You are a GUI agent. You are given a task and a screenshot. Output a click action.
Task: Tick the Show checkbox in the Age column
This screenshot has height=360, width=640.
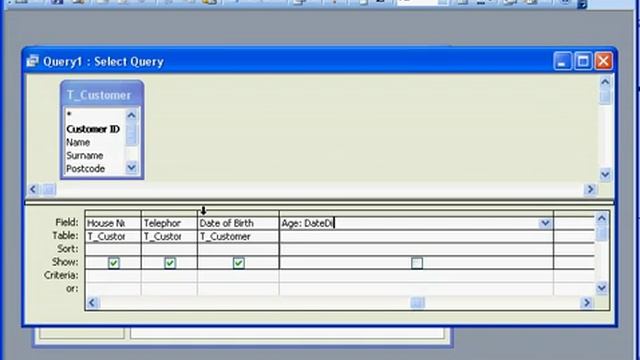coord(417,263)
